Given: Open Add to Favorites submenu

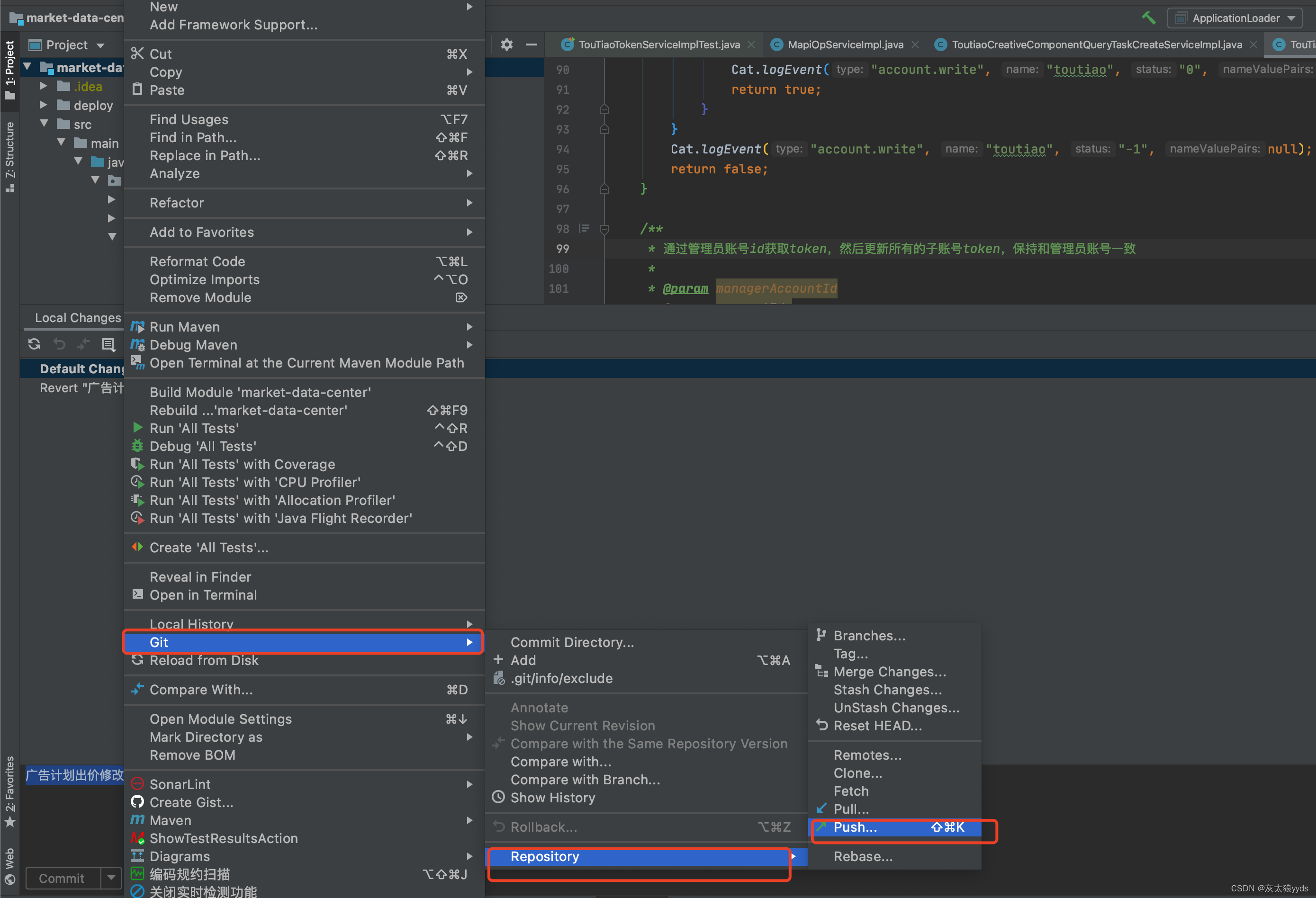Looking at the screenshot, I should click(x=304, y=232).
